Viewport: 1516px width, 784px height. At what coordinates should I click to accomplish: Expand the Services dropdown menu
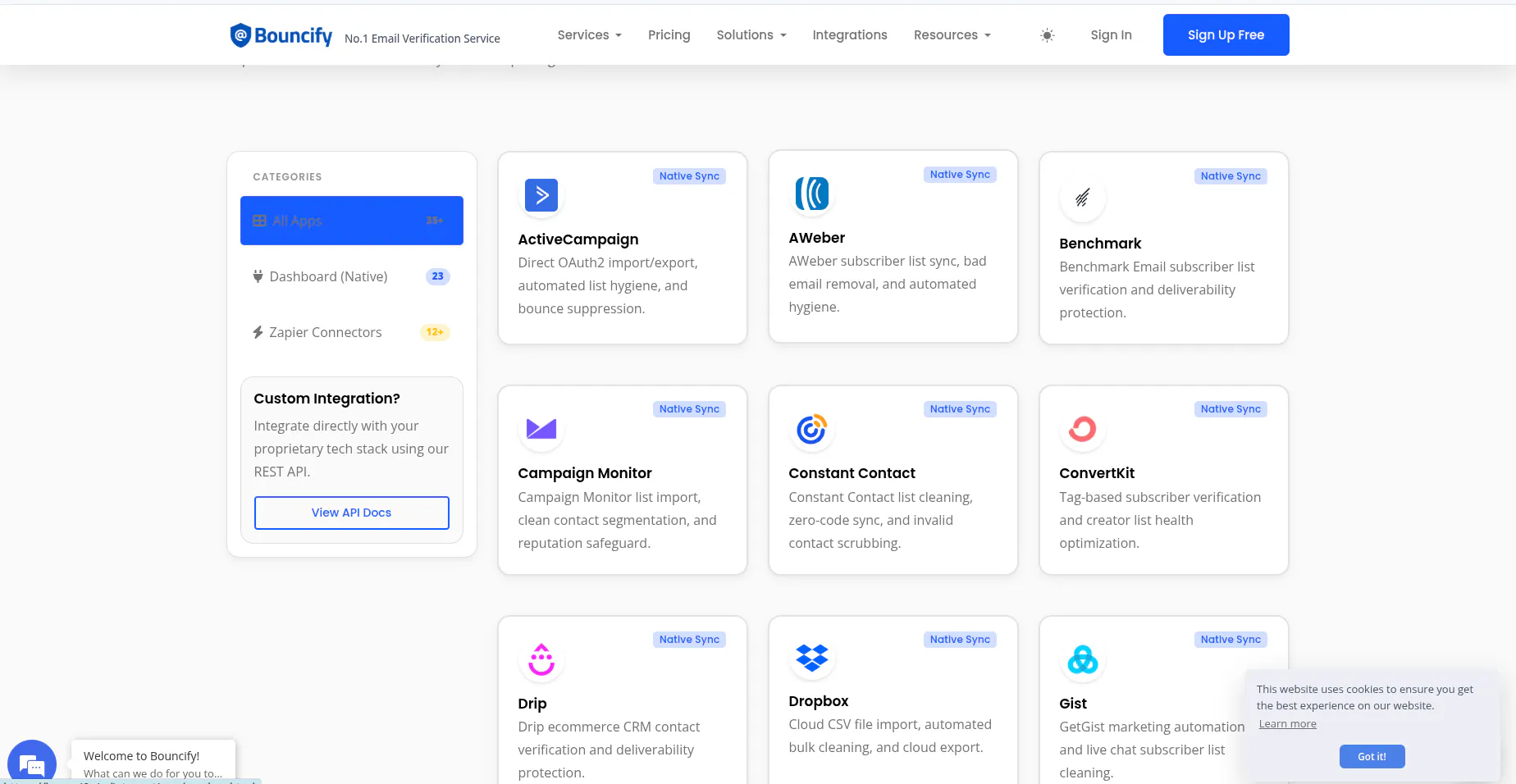590,35
